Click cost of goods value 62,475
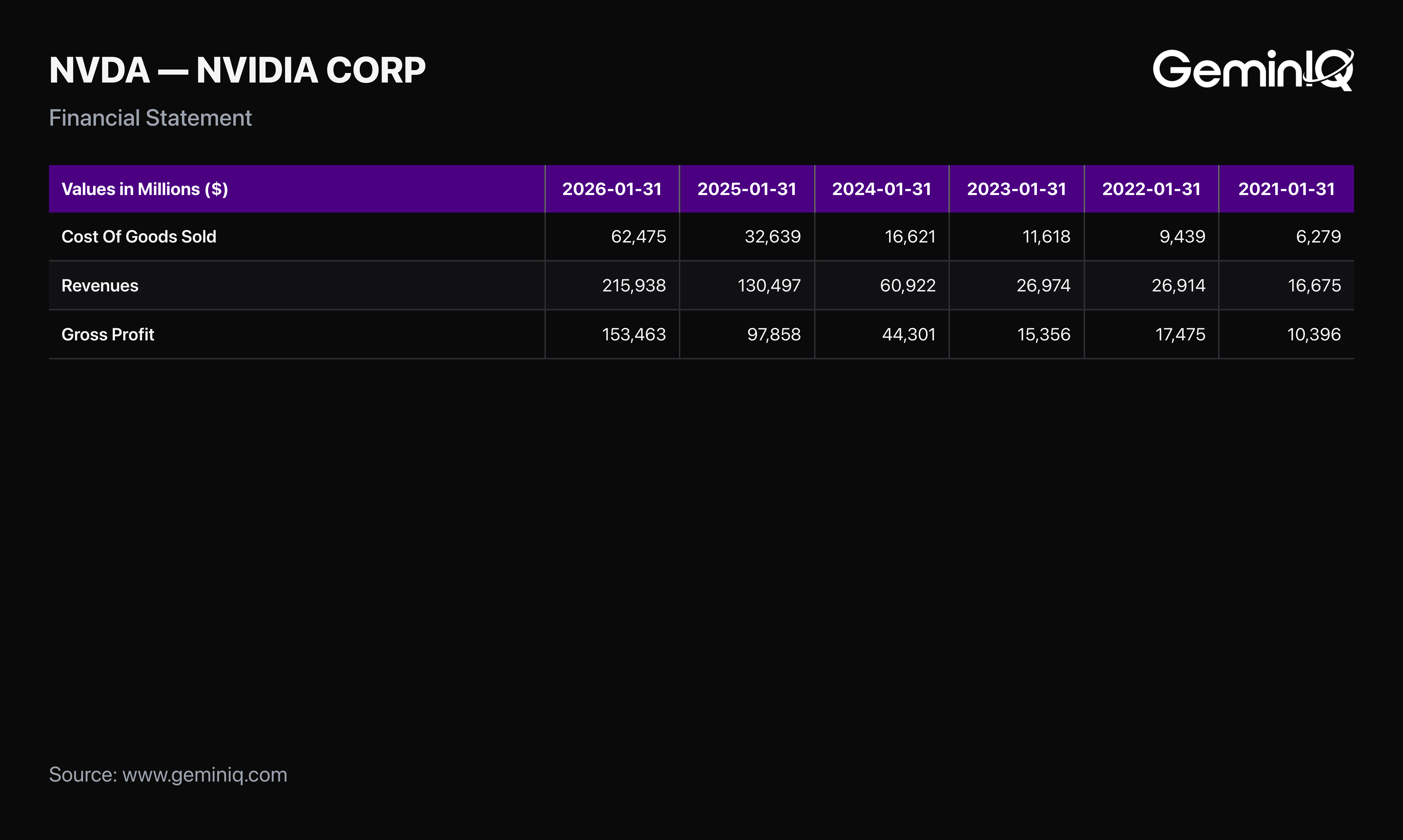Image resolution: width=1403 pixels, height=840 pixels. pos(638,237)
